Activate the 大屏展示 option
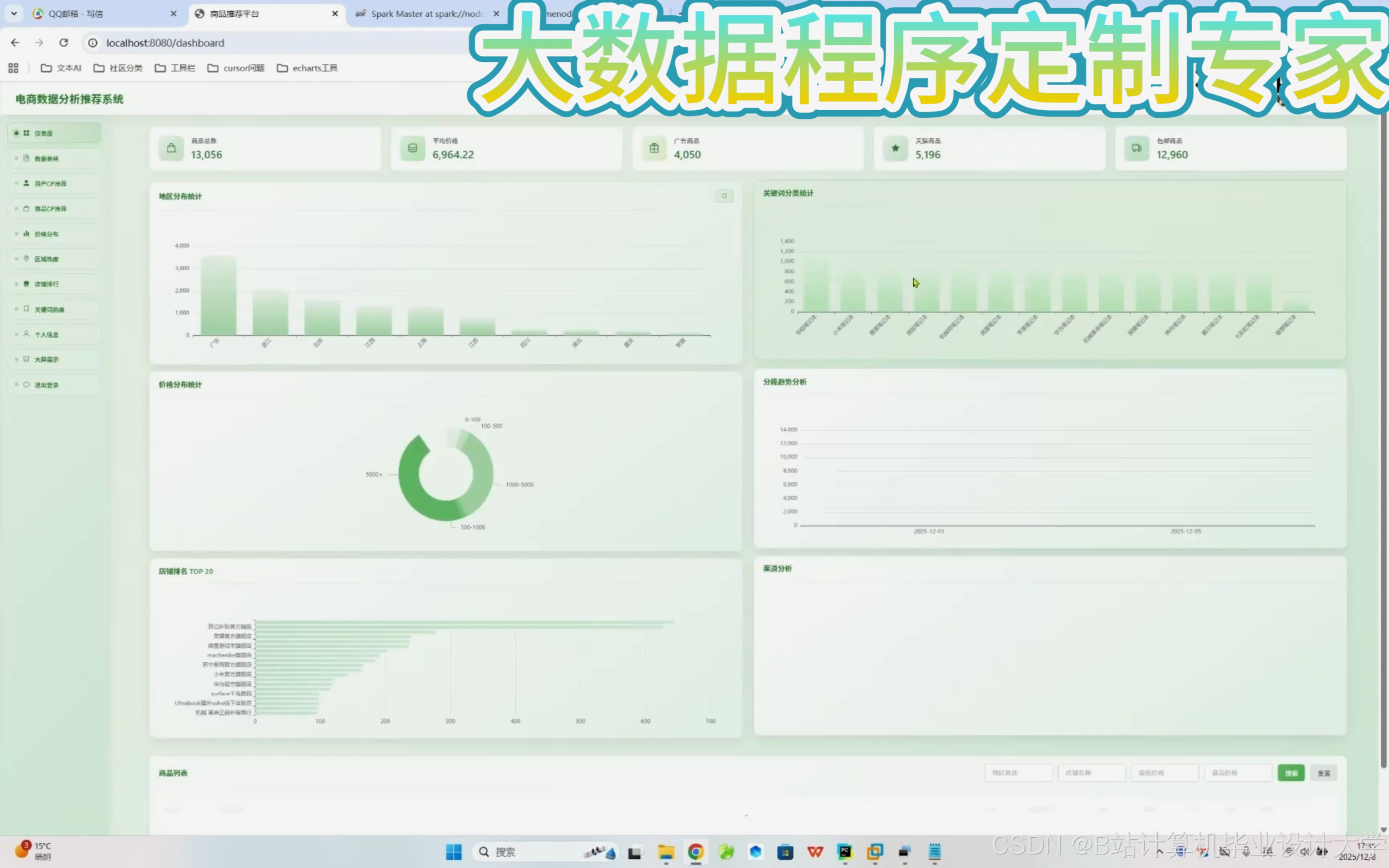 [x=47, y=359]
